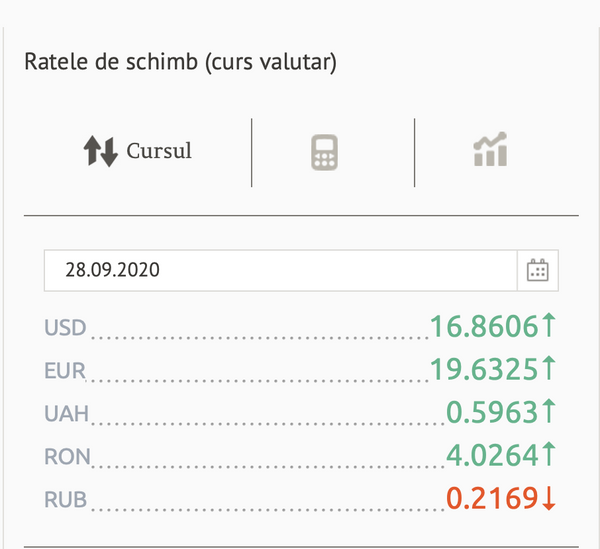Select the Cursul tab label
Image resolution: width=600 pixels, height=549 pixels.
tap(159, 151)
